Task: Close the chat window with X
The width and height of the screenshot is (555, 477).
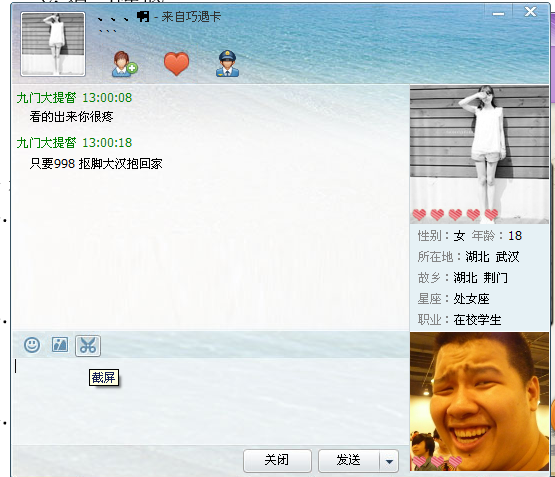Action: click(530, 12)
